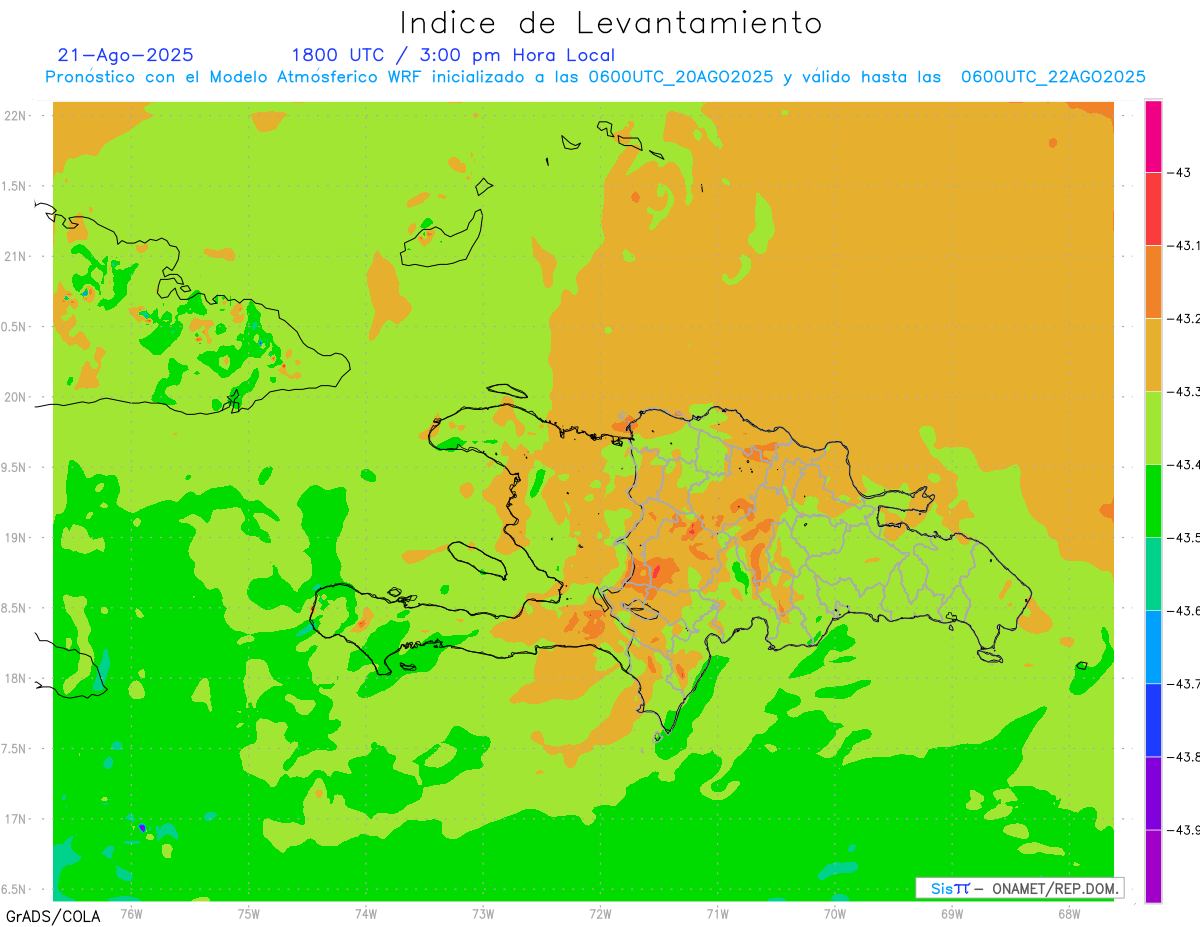Click the longitude label '71W'
This screenshot has width=1200, height=927.
click(x=717, y=913)
